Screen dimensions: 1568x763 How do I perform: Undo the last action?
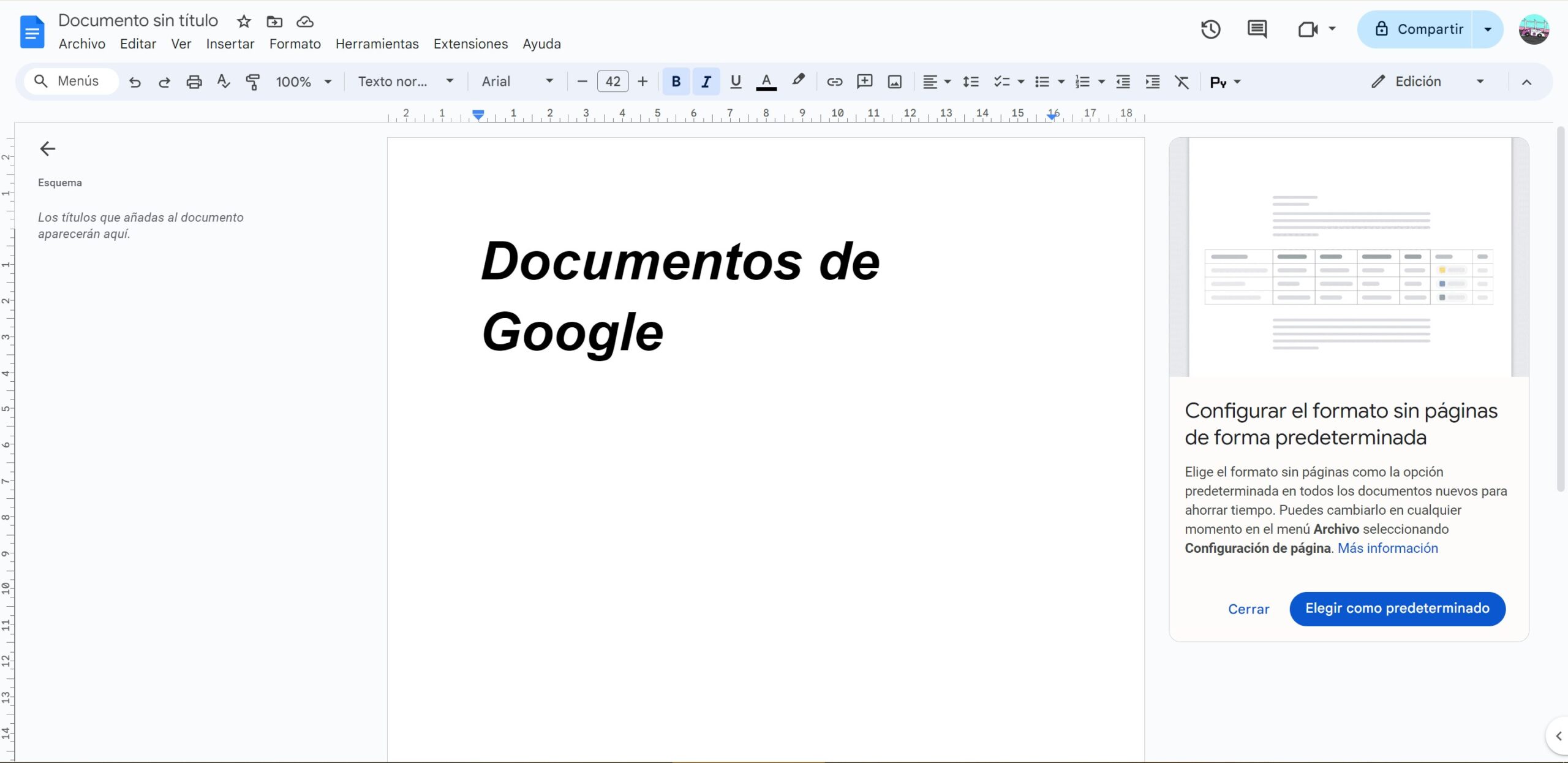(x=135, y=82)
